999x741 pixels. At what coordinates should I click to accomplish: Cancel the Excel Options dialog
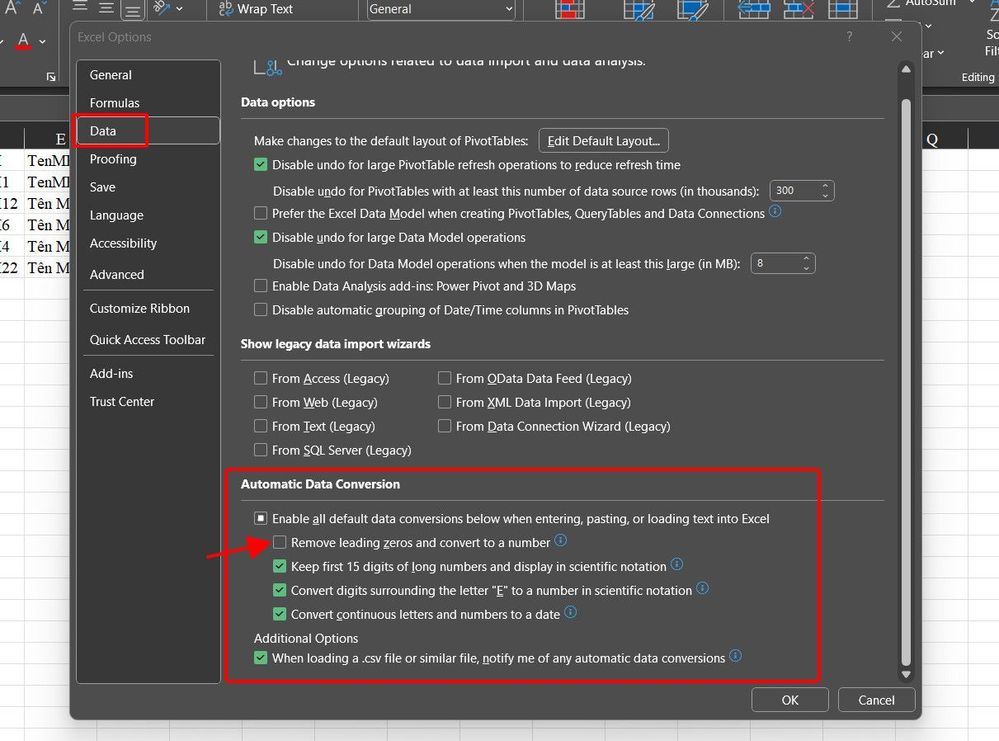(x=877, y=700)
